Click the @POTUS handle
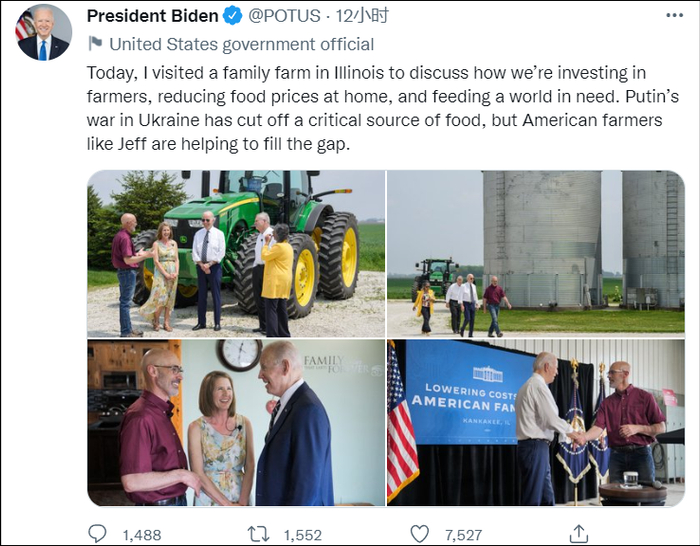This screenshot has height=546, width=700. coord(283,16)
